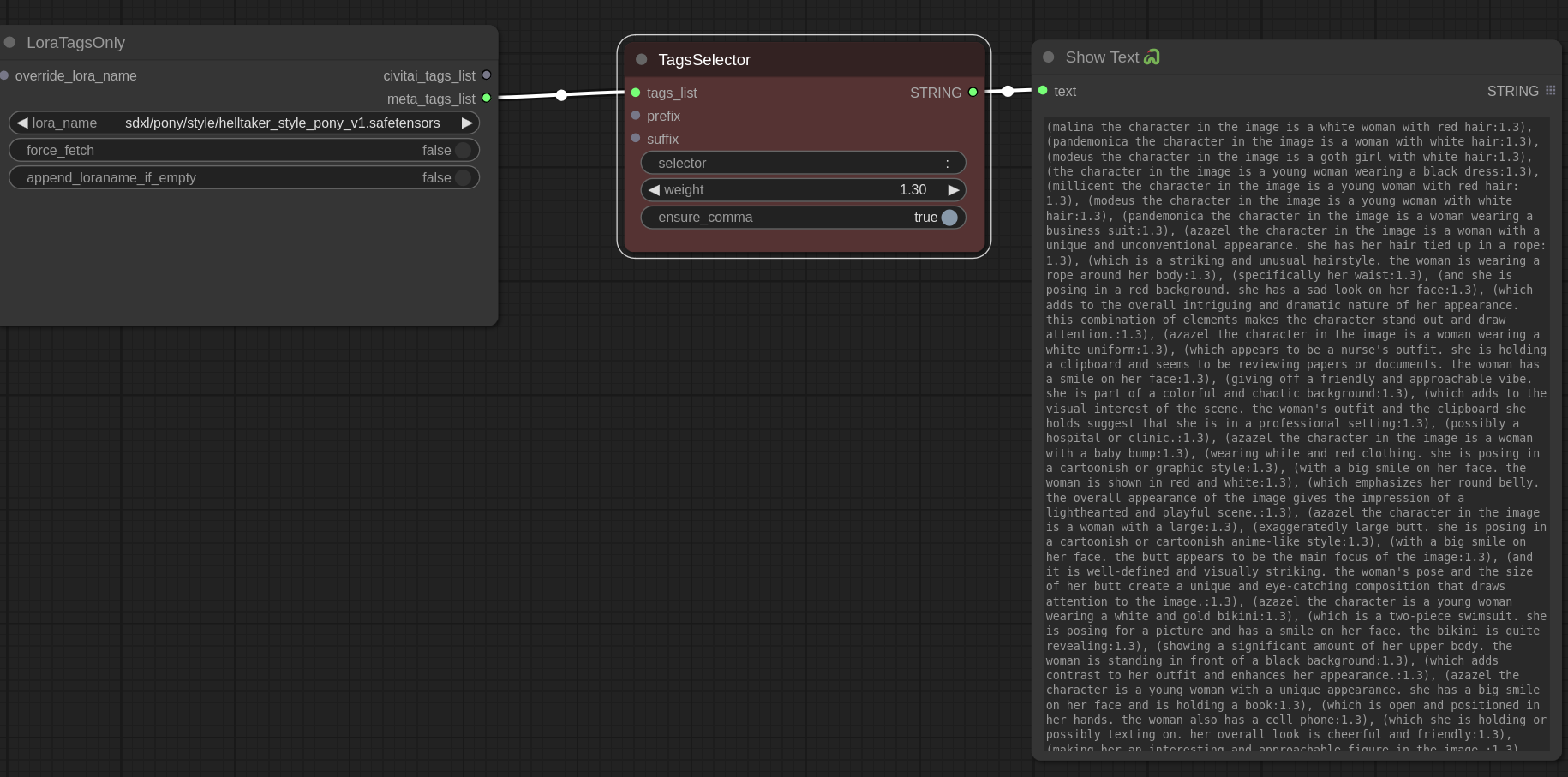
Task: Click the meta_tags_list output port
Action: [x=487, y=99]
